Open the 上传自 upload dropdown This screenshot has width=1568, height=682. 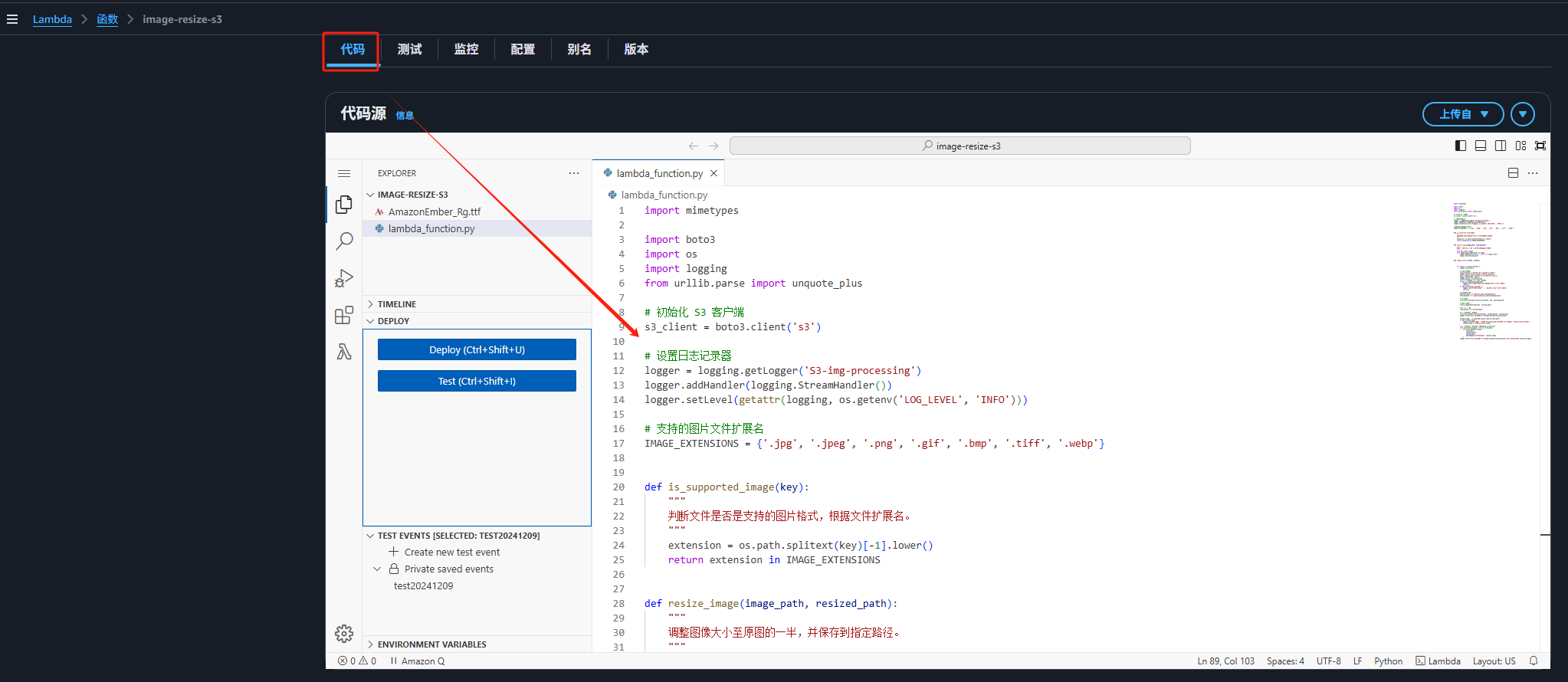[x=1463, y=114]
